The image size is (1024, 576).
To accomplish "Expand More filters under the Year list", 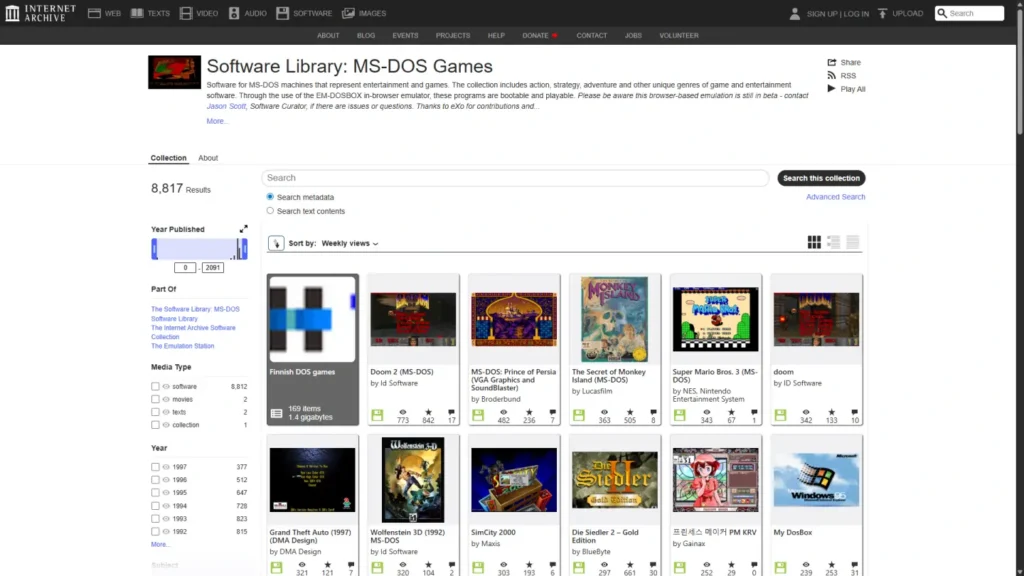I will click(160, 544).
